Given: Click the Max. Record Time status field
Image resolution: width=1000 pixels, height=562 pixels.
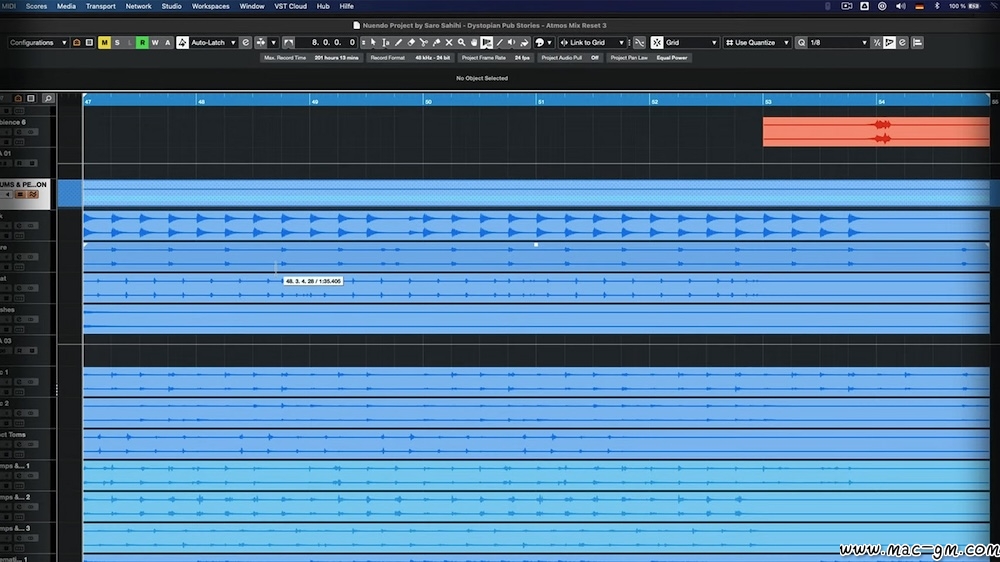Looking at the screenshot, I should (311, 58).
